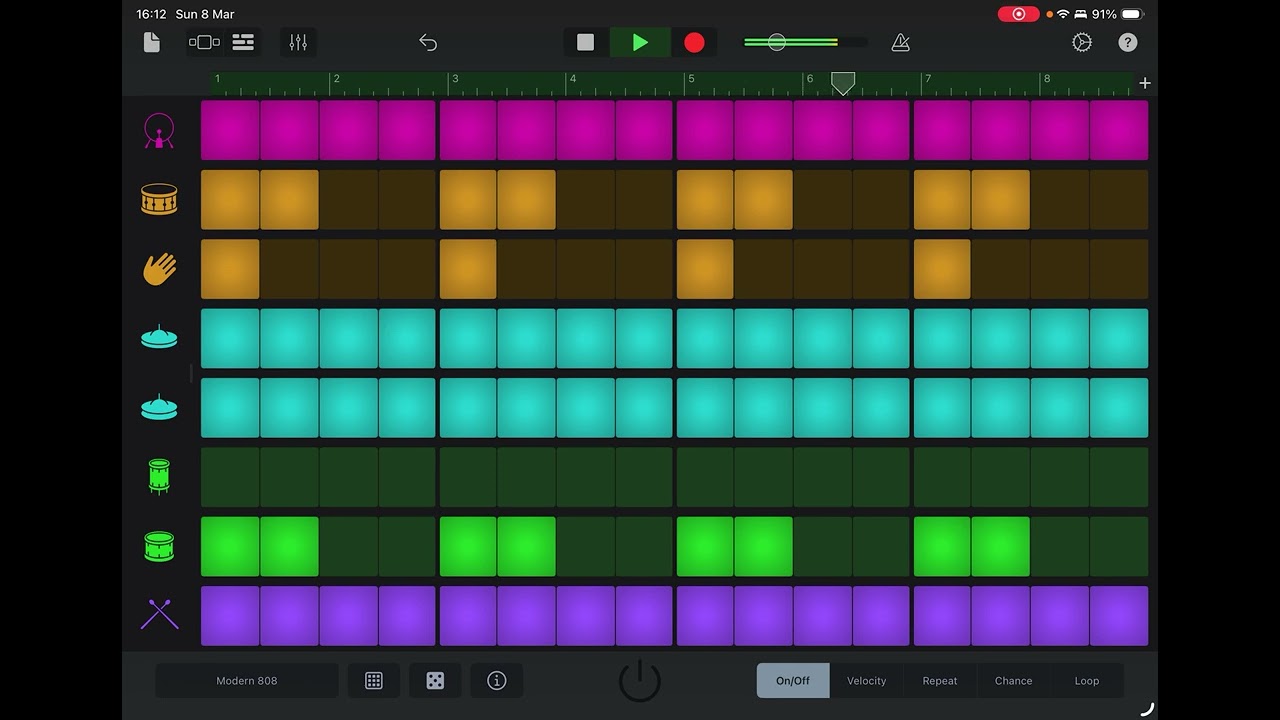Open the Modern 808 kit selector
The width and height of the screenshot is (1280, 720).
[x=247, y=681]
